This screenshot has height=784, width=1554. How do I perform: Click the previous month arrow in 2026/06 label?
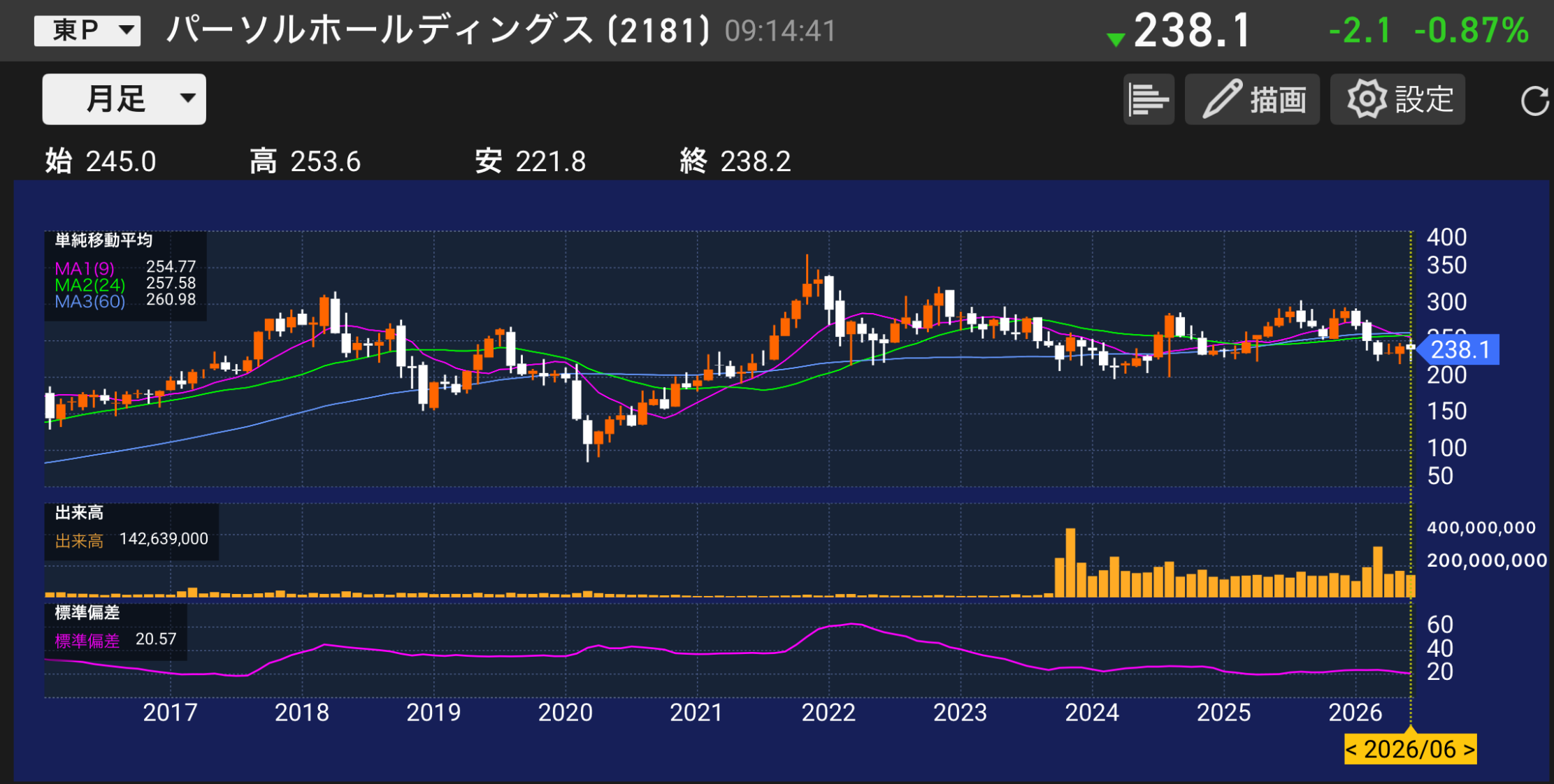coord(1352,749)
